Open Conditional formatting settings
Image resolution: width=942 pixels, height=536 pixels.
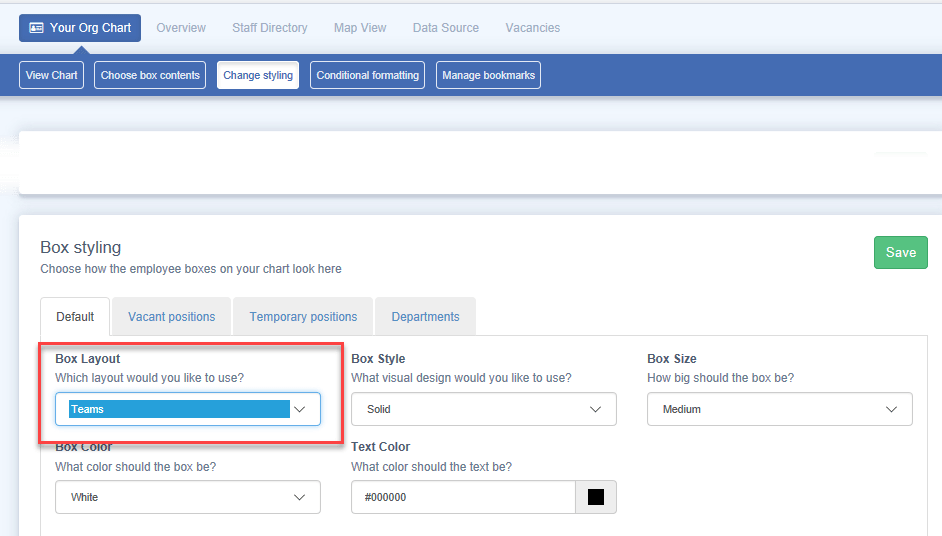point(367,75)
